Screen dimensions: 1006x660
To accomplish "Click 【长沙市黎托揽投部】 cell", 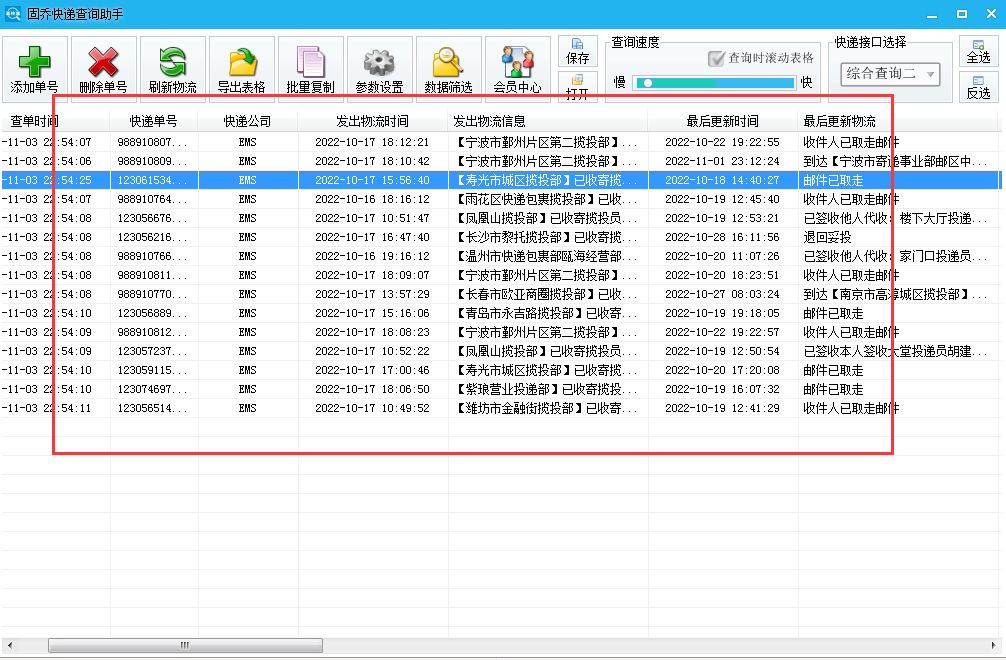I will coord(546,237).
